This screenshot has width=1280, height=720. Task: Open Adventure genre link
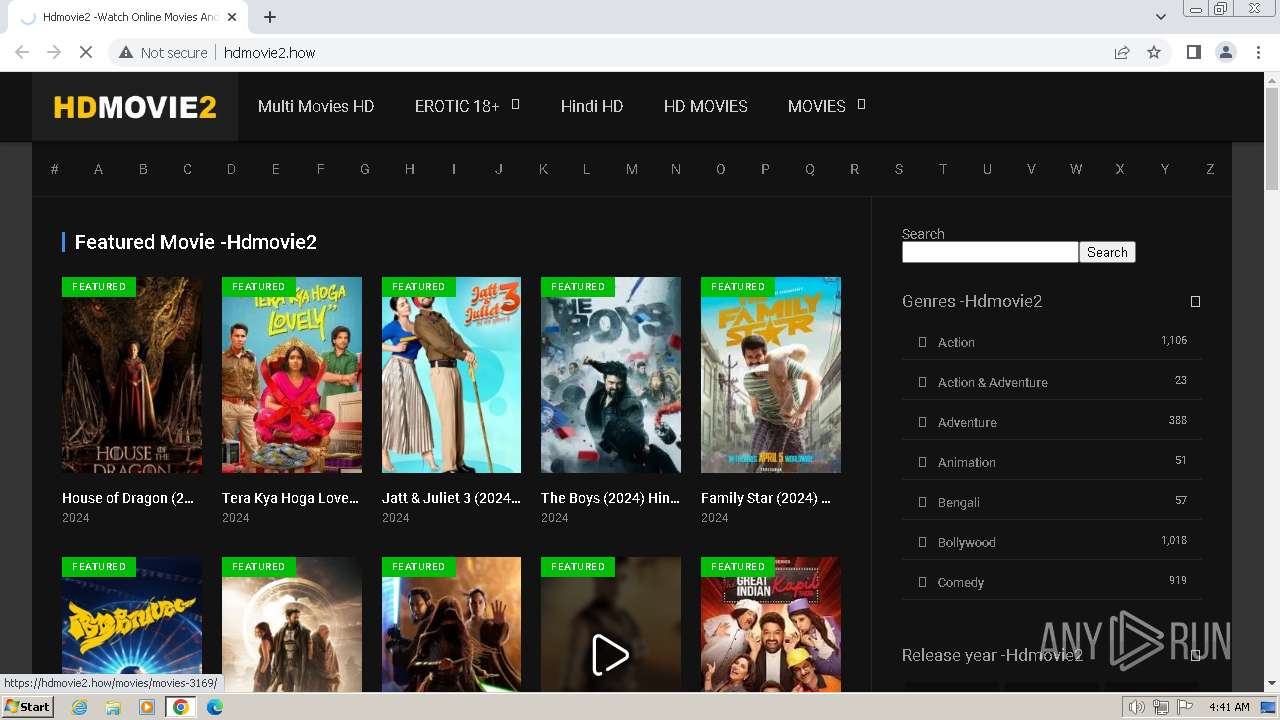967,422
